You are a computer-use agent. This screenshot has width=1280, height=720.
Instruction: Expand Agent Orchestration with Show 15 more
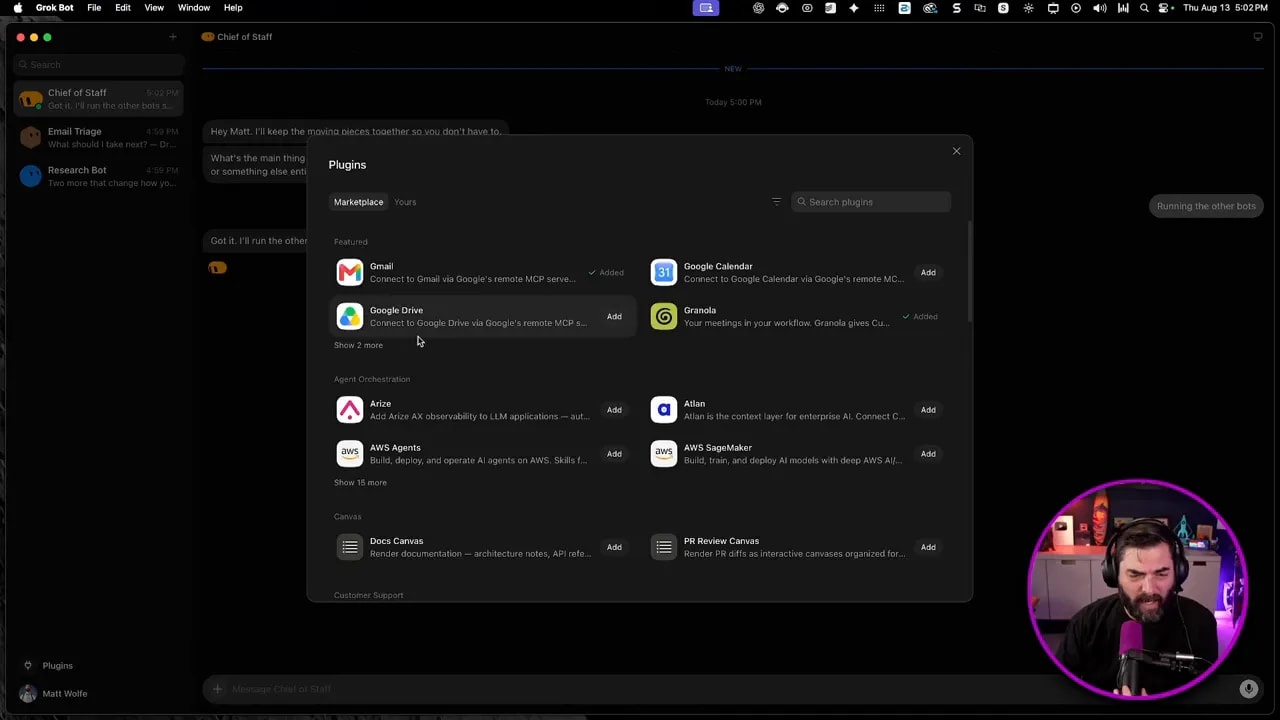(x=360, y=483)
